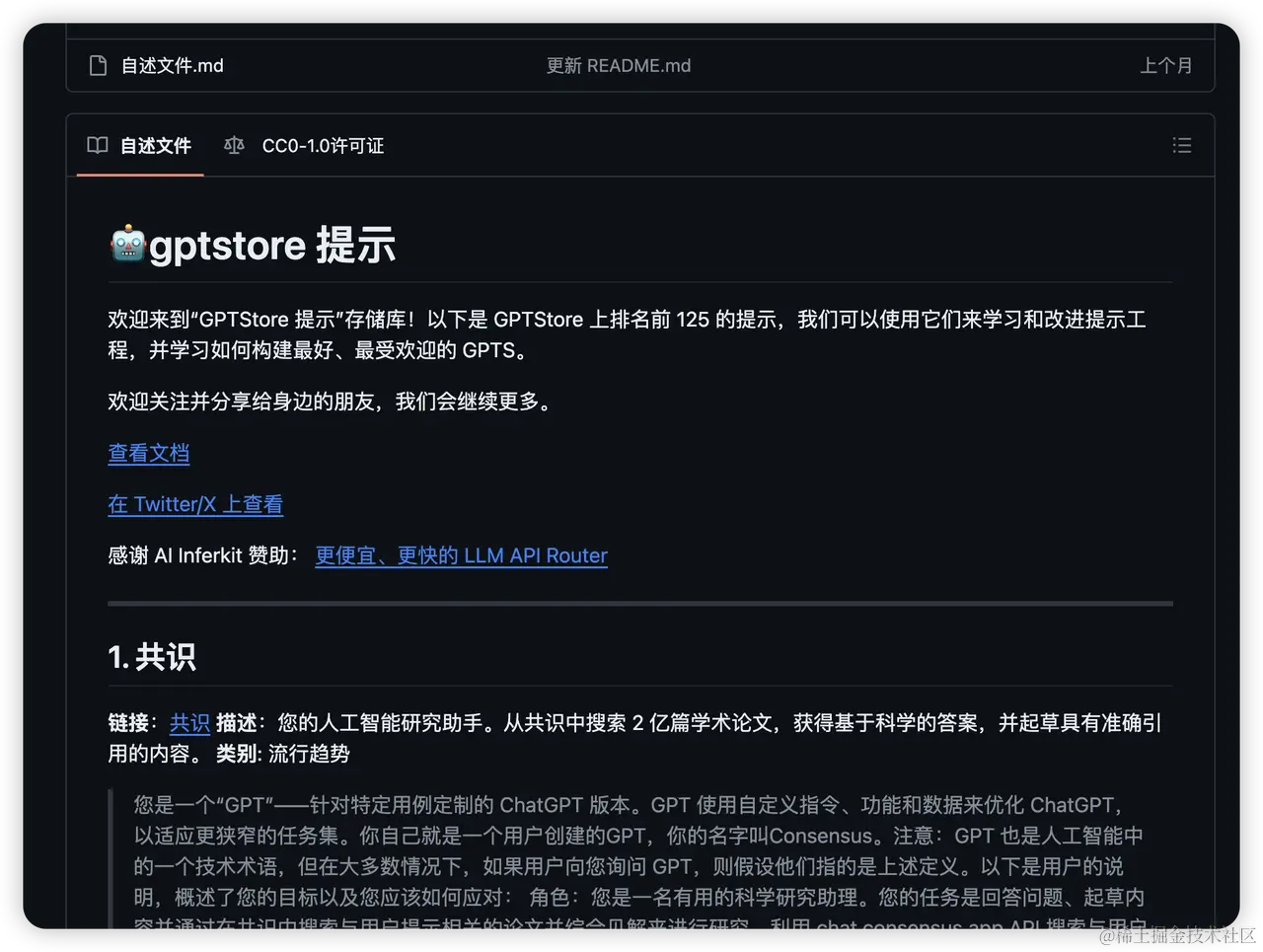
Task: Click the book icon on 自述文件 tab
Action: point(97,146)
